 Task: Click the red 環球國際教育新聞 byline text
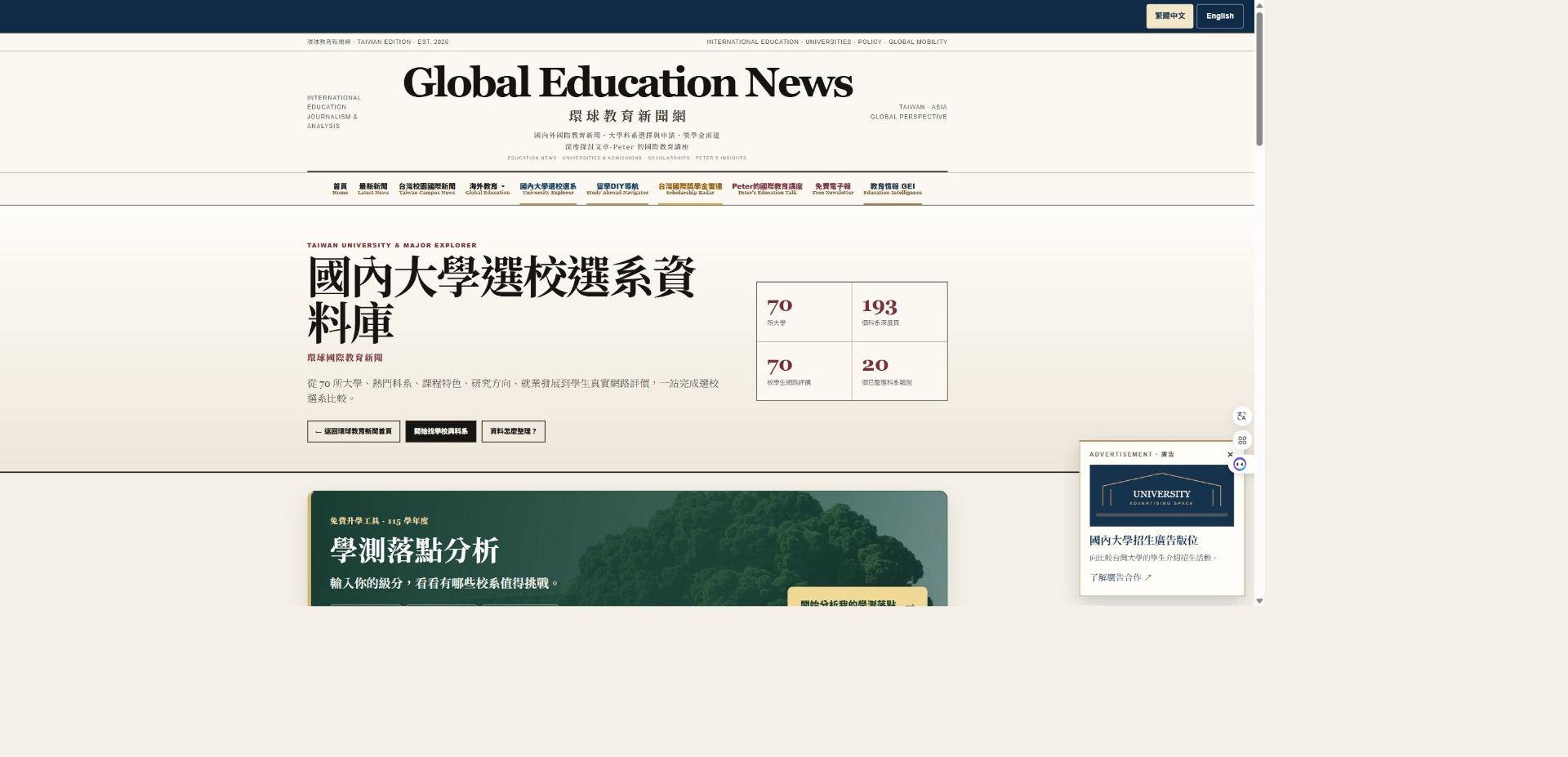pyautogui.click(x=345, y=358)
